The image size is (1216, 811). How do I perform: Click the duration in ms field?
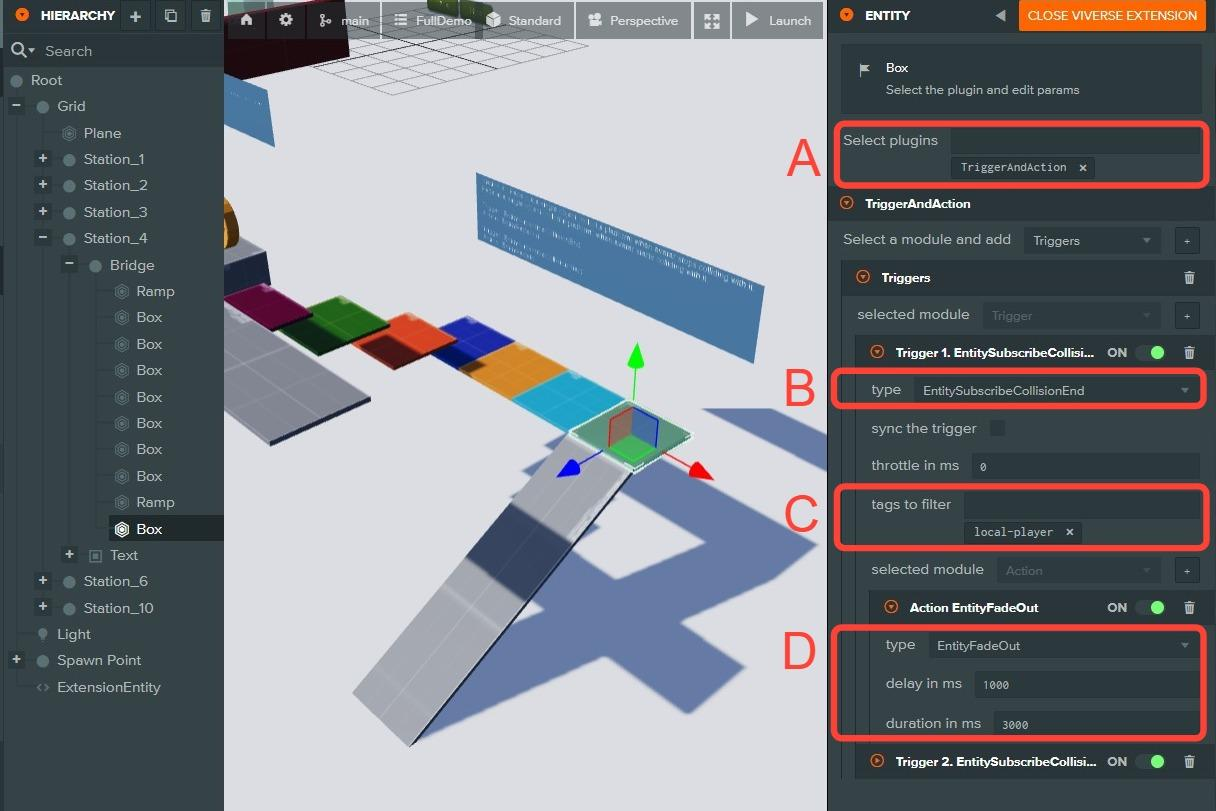tap(1086, 724)
